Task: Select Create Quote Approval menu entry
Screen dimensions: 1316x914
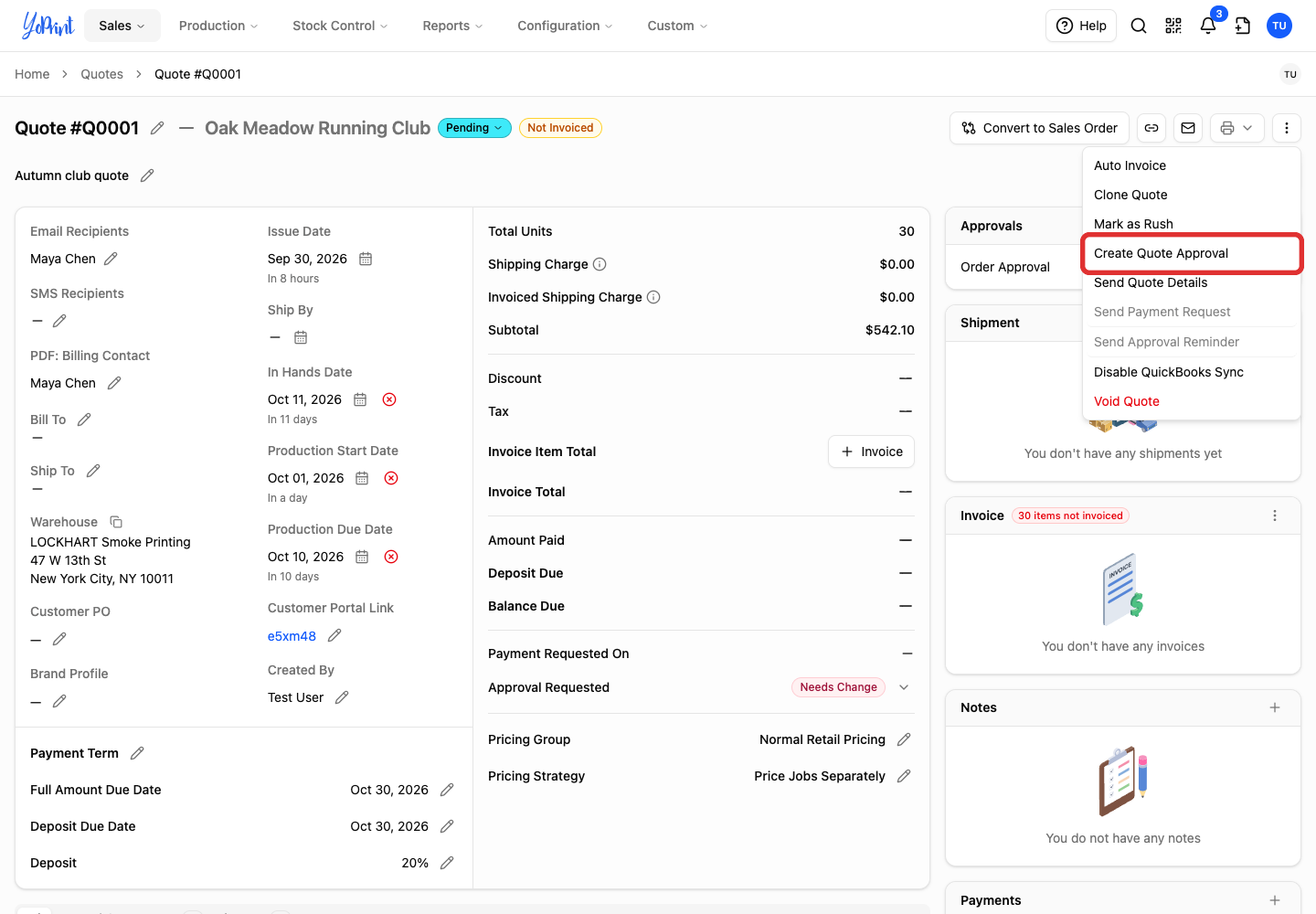Action: coord(1192,253)
